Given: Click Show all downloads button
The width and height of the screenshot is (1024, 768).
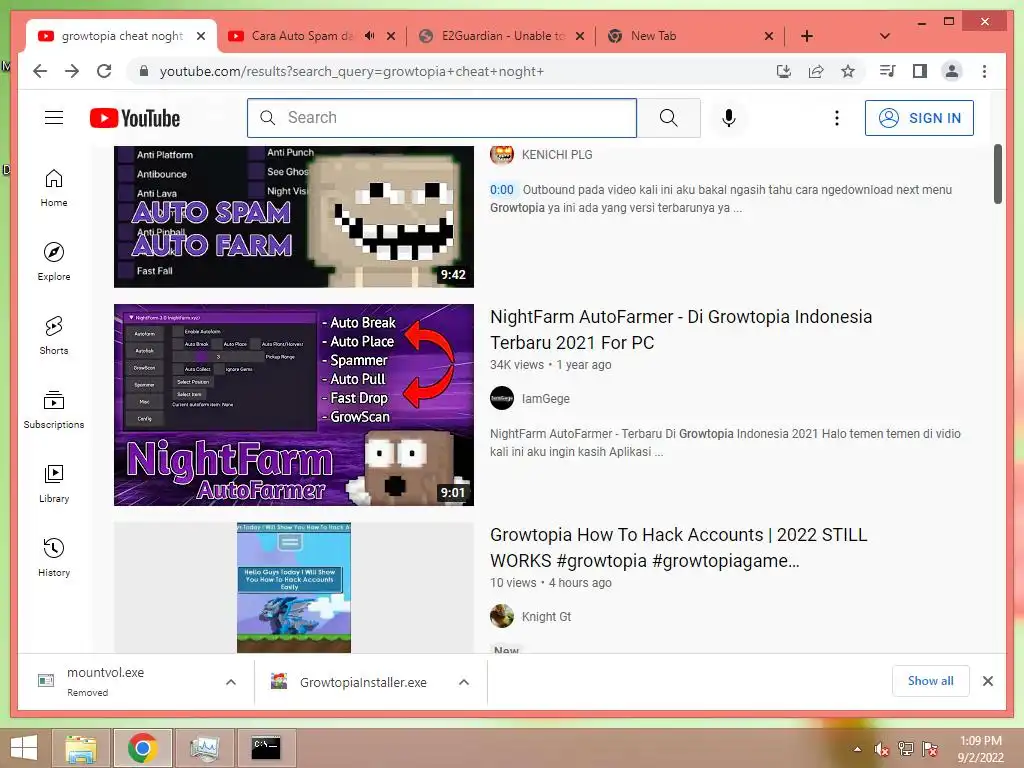Looking at the screenshot, I should click(x=931, y=681).
